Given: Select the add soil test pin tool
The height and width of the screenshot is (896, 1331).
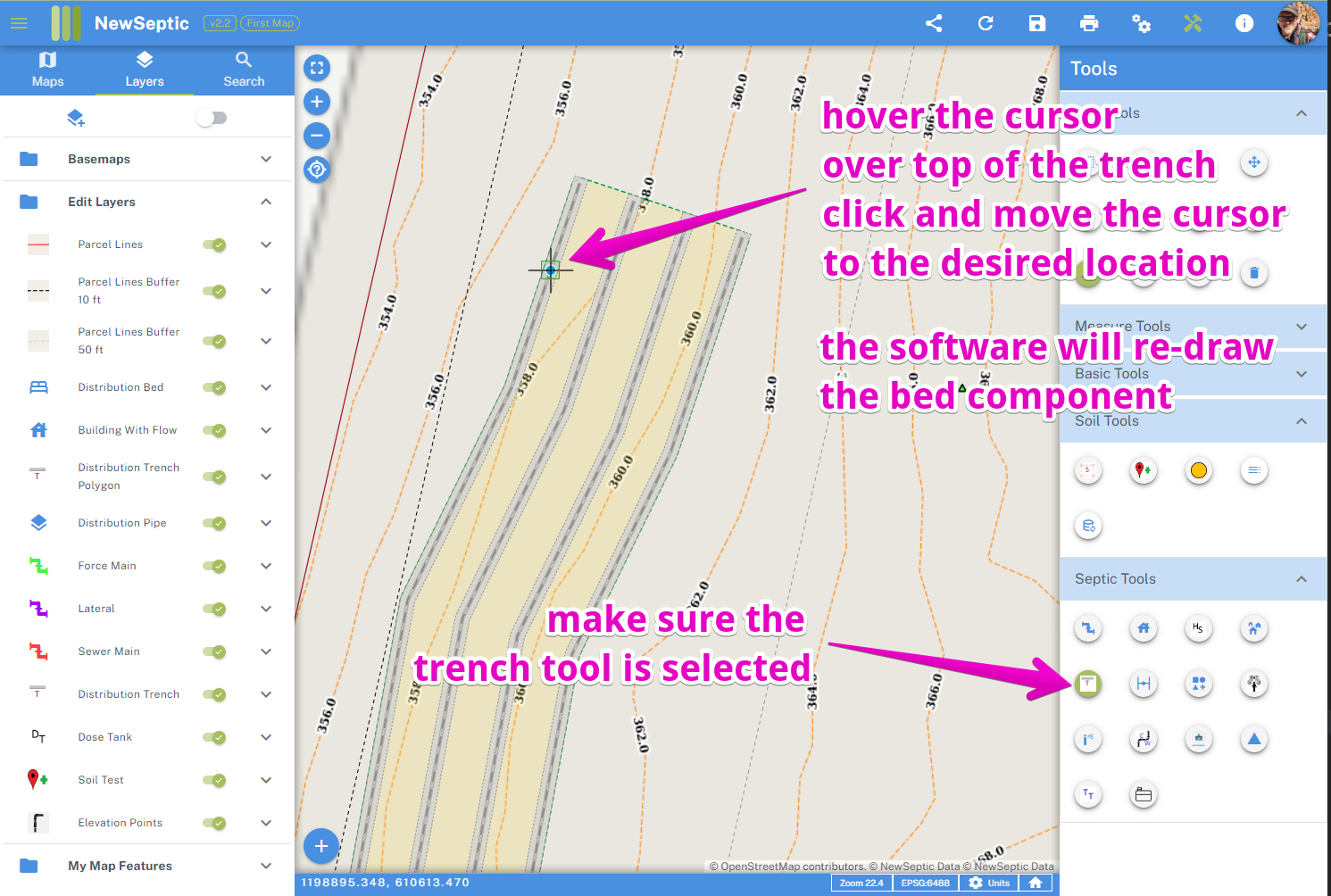Looking at the screenshot, I should [1144, 470].
